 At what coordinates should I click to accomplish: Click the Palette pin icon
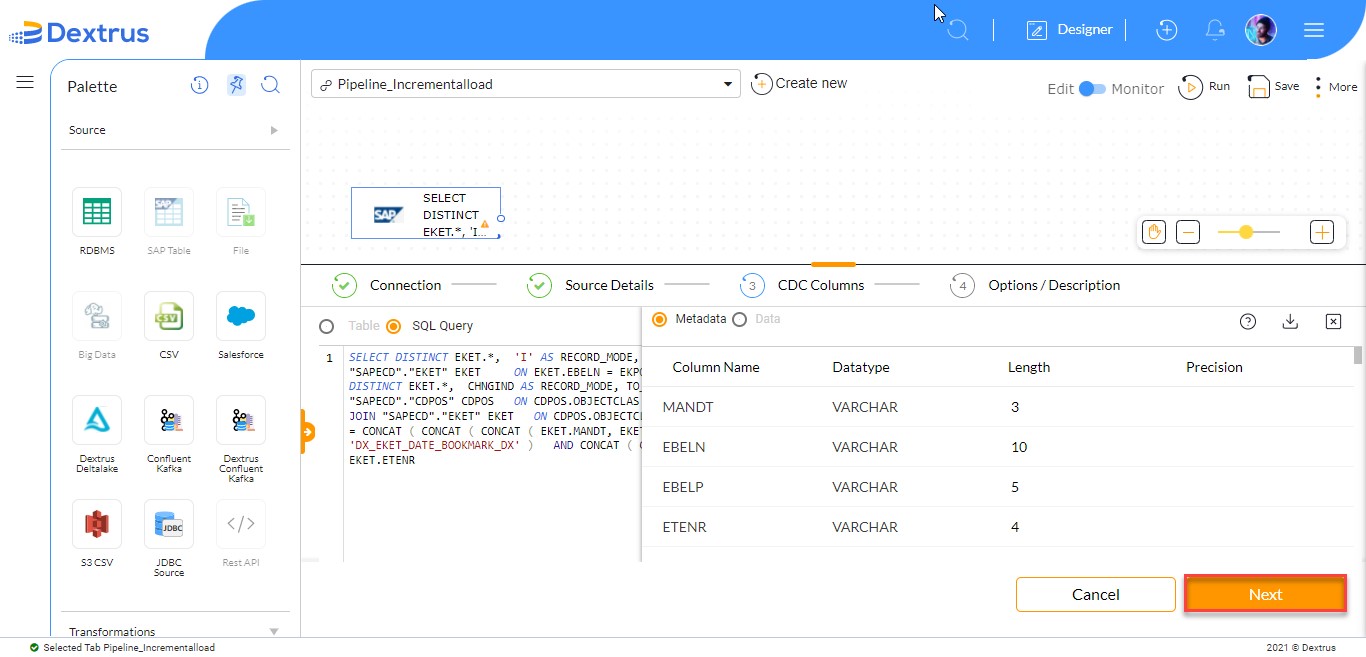point(235,85)
